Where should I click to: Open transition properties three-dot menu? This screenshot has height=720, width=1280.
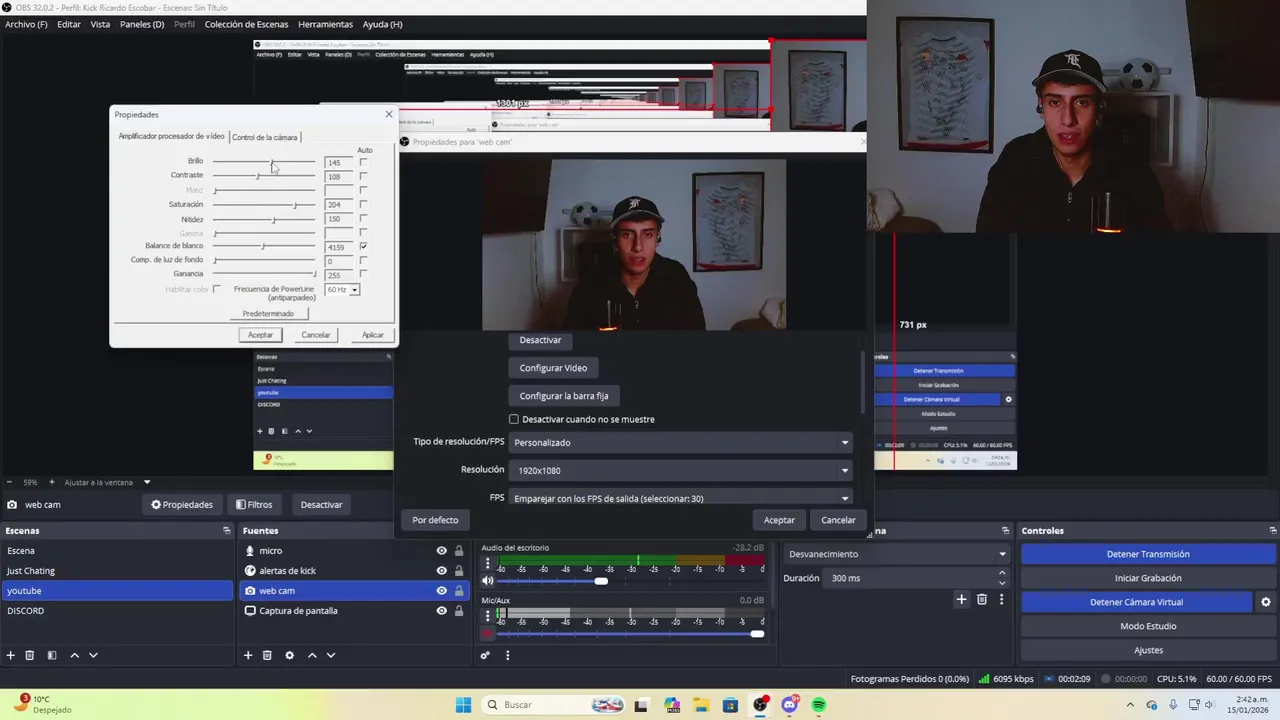coord(1001,599)
